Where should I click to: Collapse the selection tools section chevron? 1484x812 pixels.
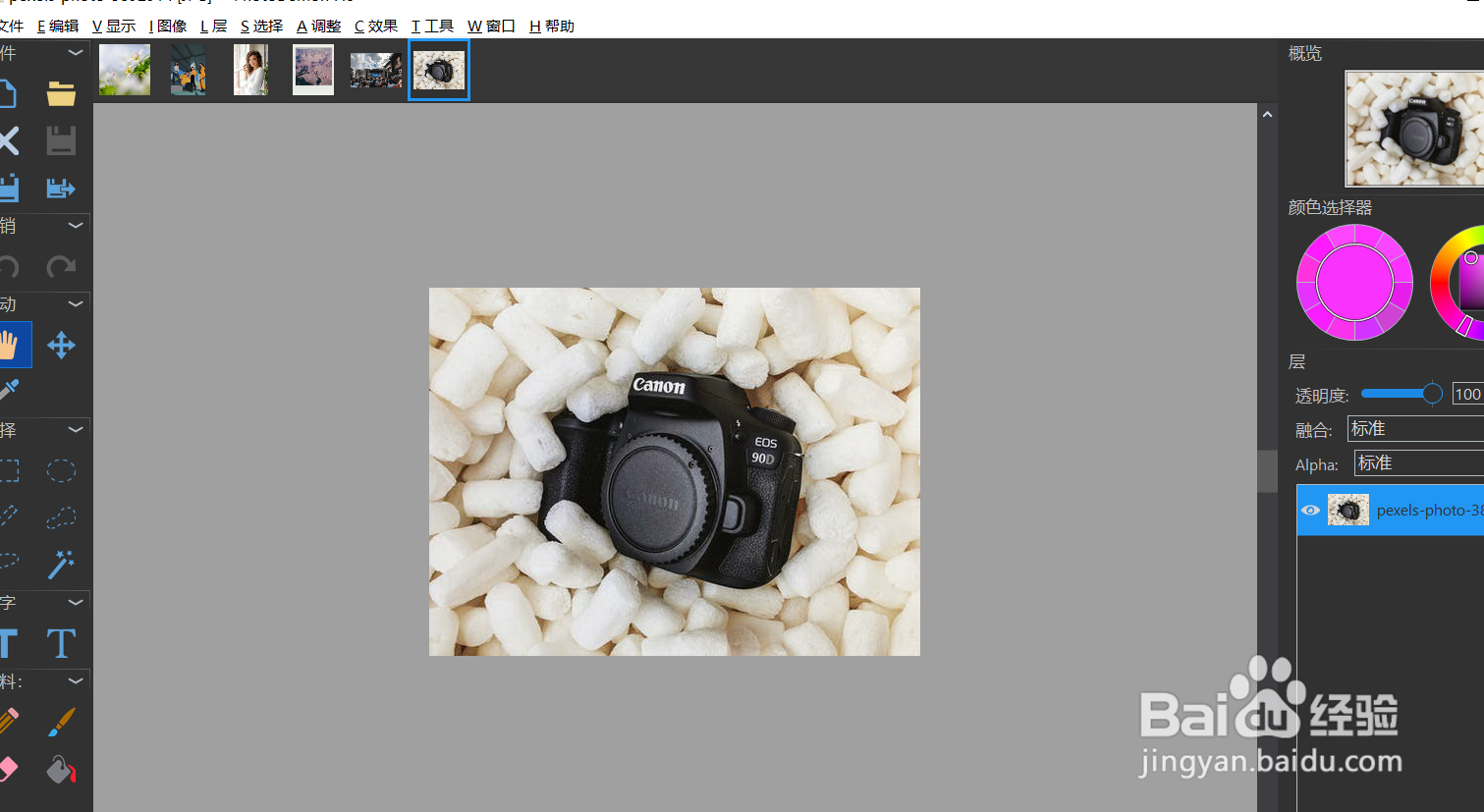(76, 430)
